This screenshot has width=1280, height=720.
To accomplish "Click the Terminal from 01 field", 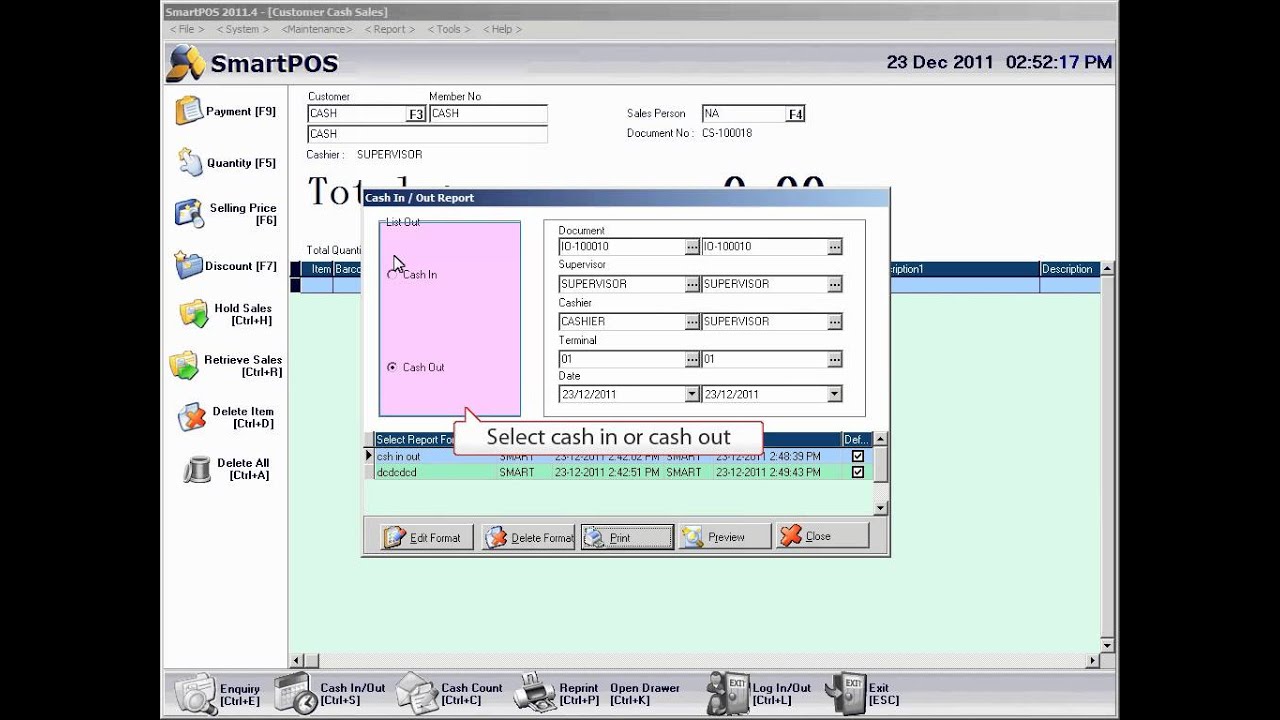I will 621,359.
